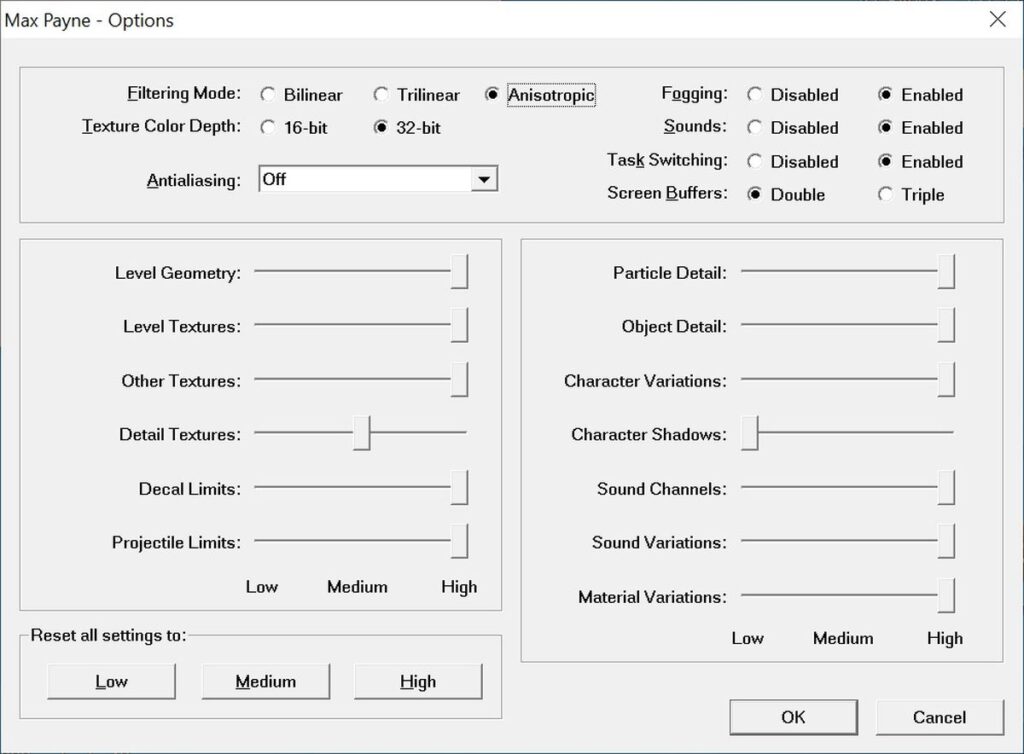Click the Reset all settings to caption
This screenshot has height=754, width=1024.
coord(108,635)
